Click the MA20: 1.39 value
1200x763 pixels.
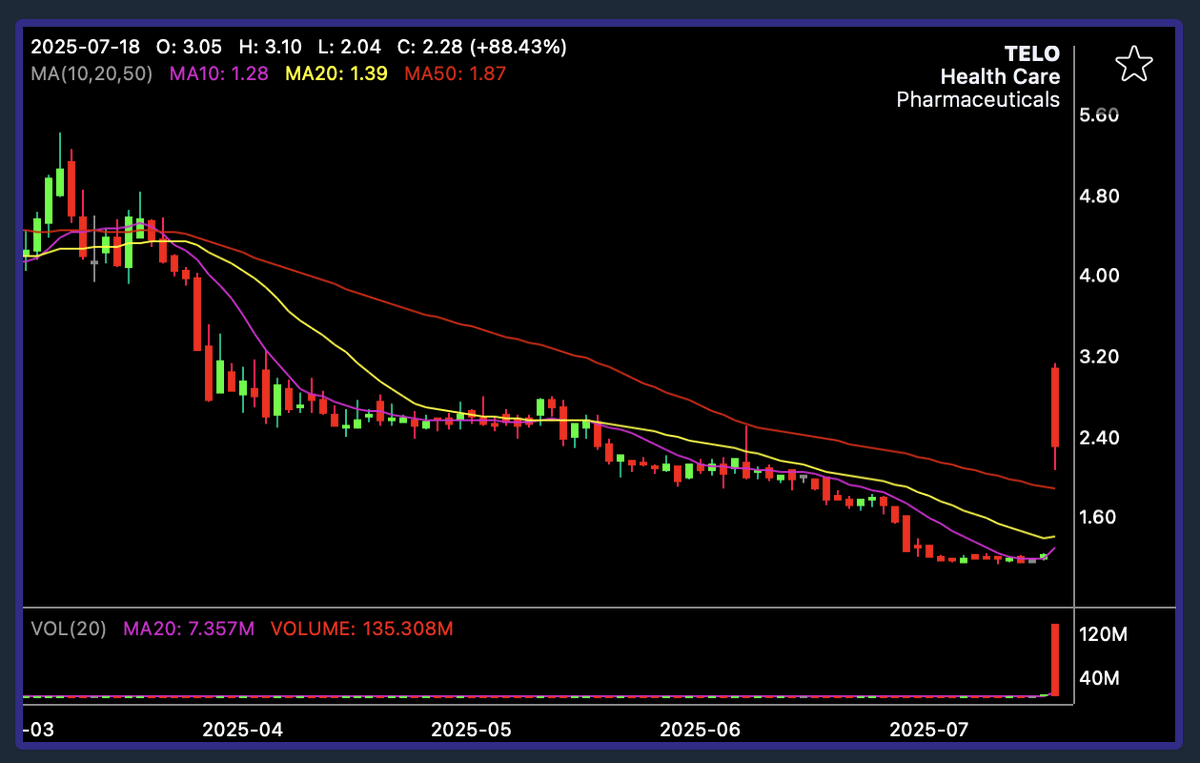pyautogui.click(x=336, y=73)
